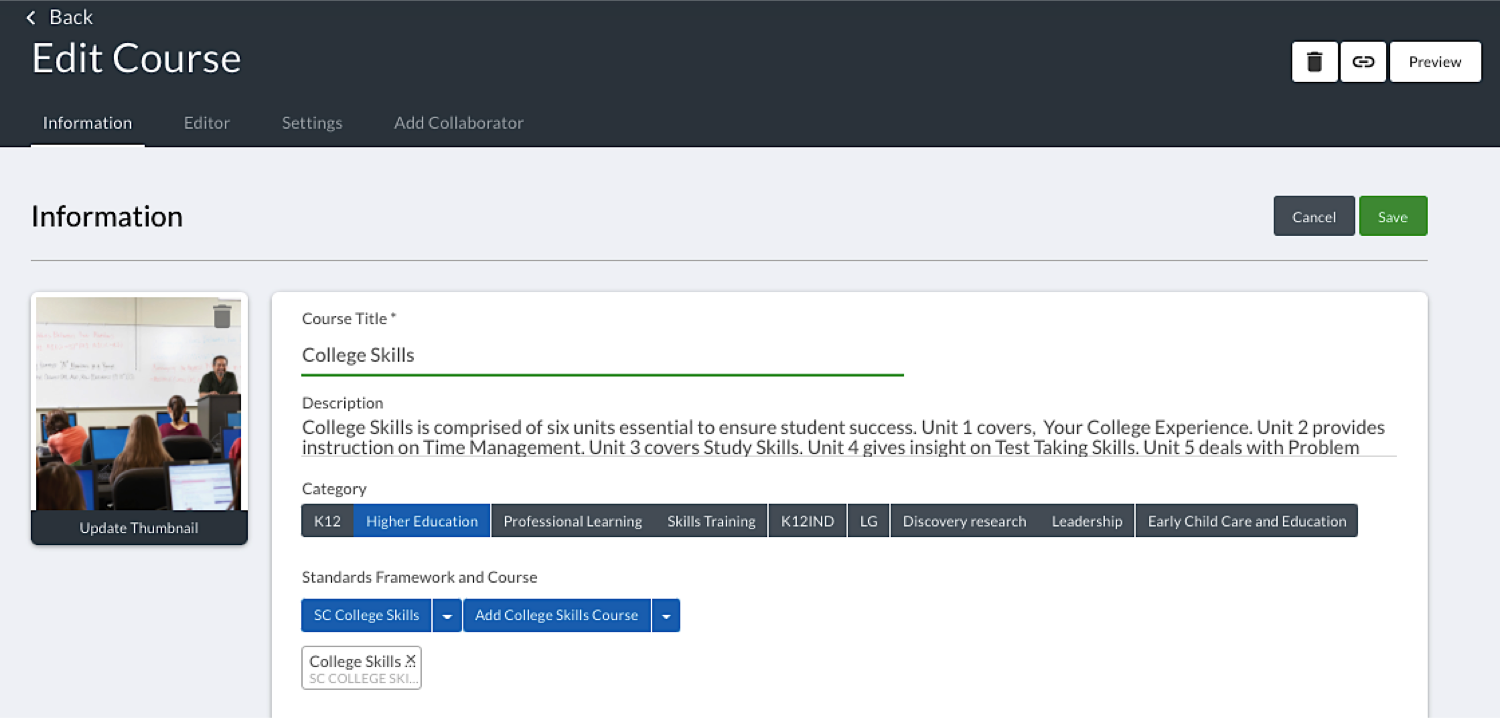Select the Skills Training category
1500x718 pixels.
point(711,520)
